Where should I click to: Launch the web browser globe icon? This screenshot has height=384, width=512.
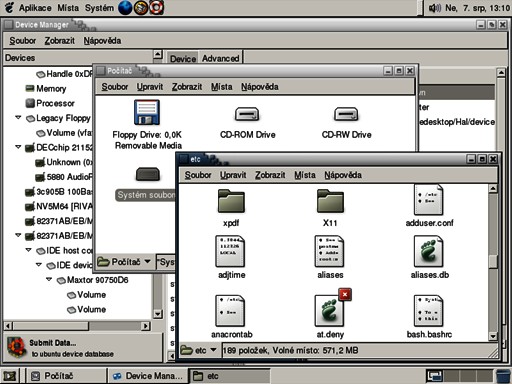click(x=125, y=8)
